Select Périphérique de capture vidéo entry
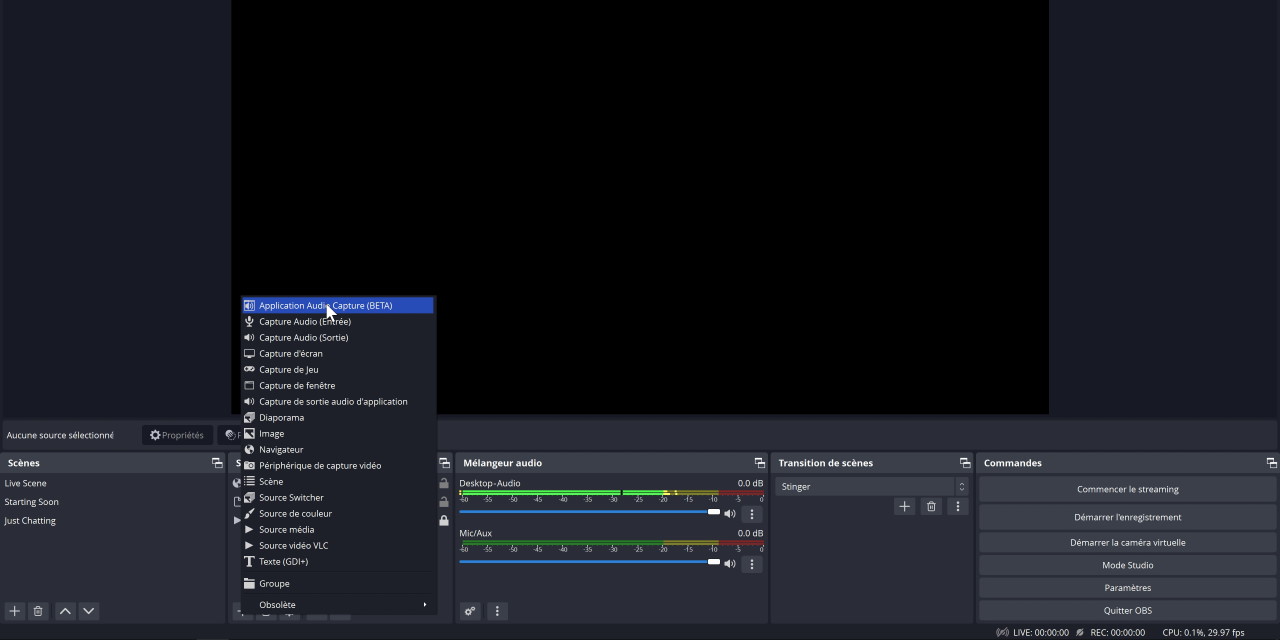 pos(319,466)
